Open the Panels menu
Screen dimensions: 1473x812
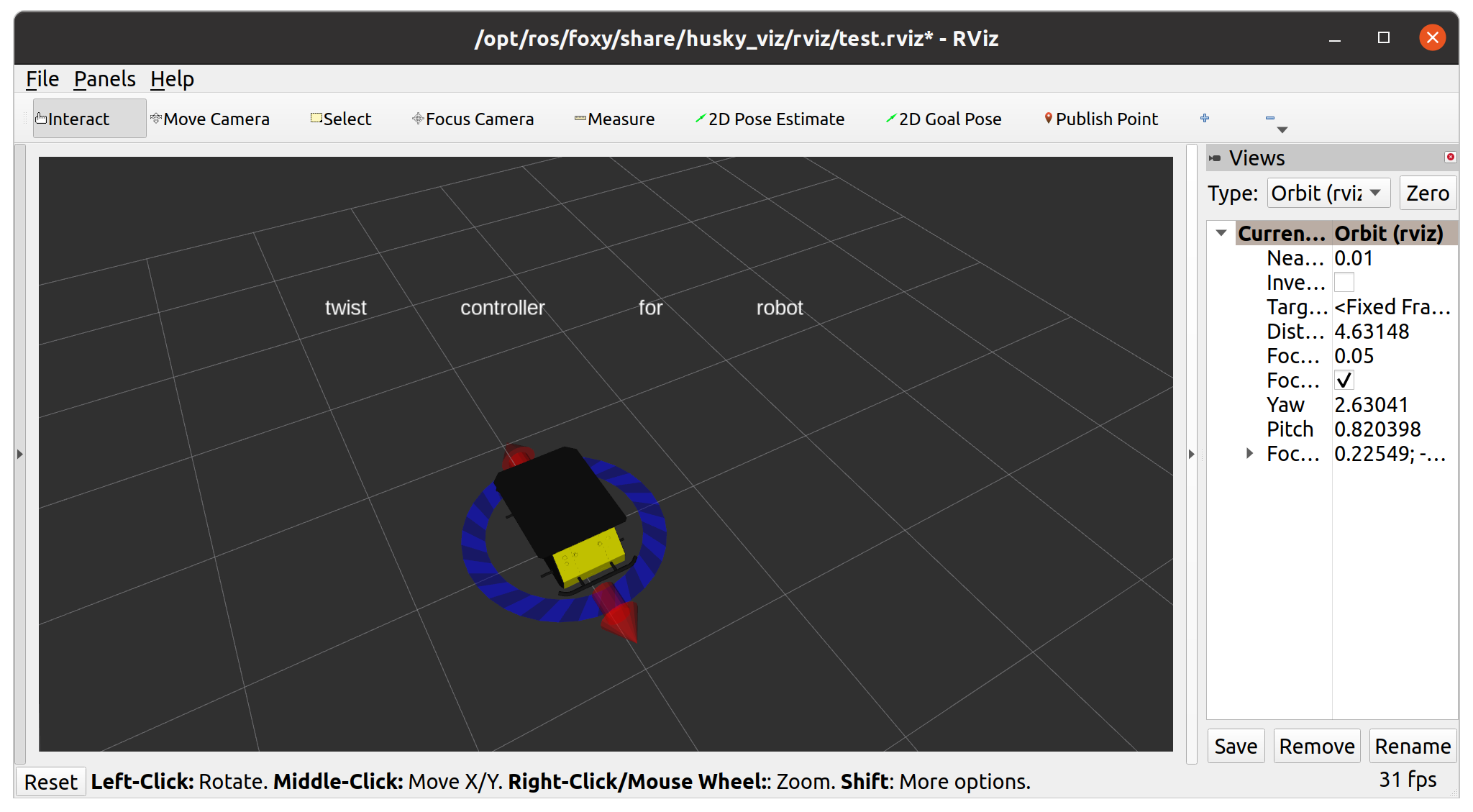coord(104,78)
